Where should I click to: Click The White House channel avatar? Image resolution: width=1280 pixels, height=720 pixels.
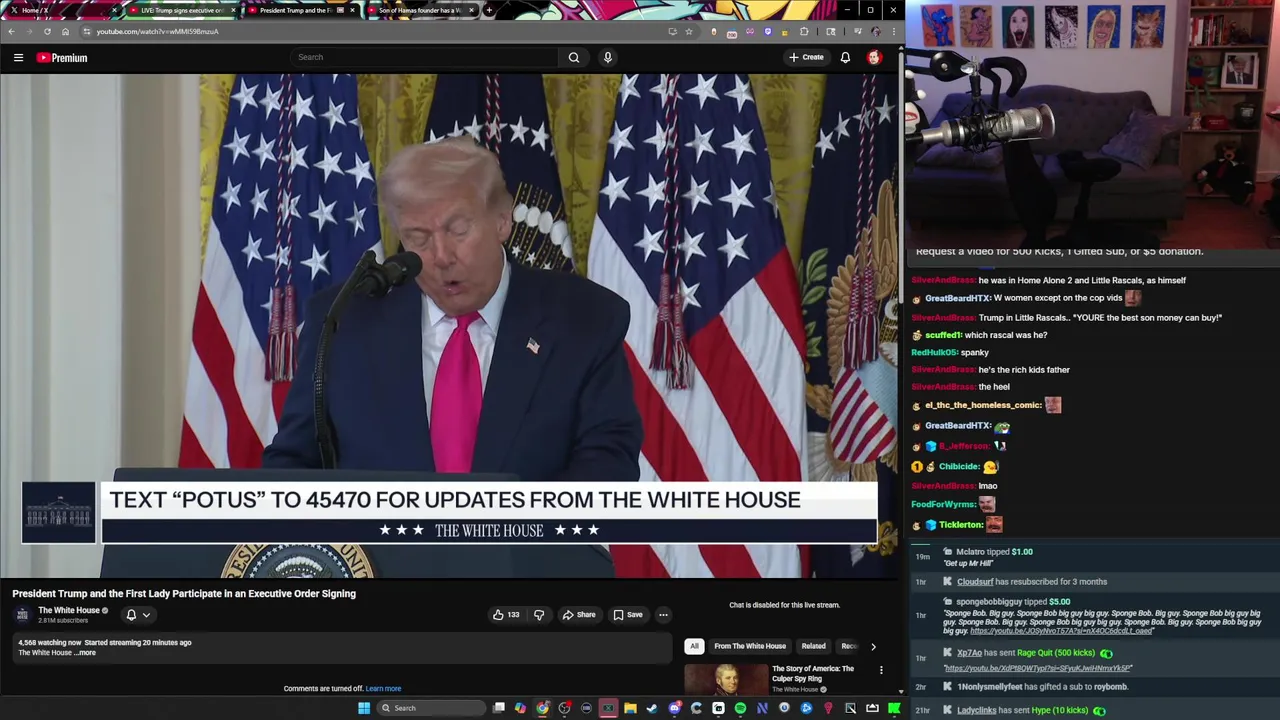22,615
